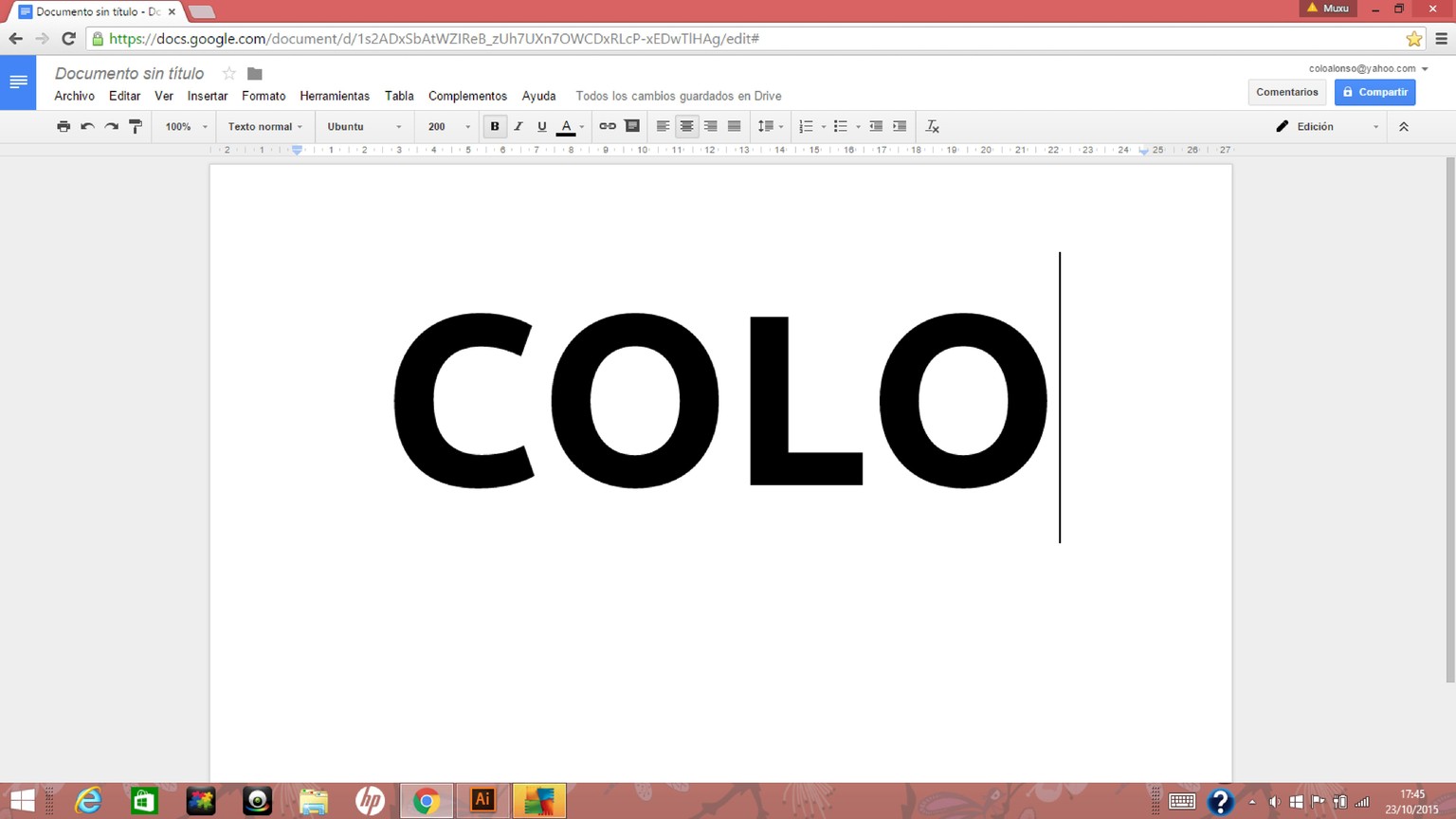Decrease the indent
The width and height of the screenshot is (1456, 819).
pos(876,126)
